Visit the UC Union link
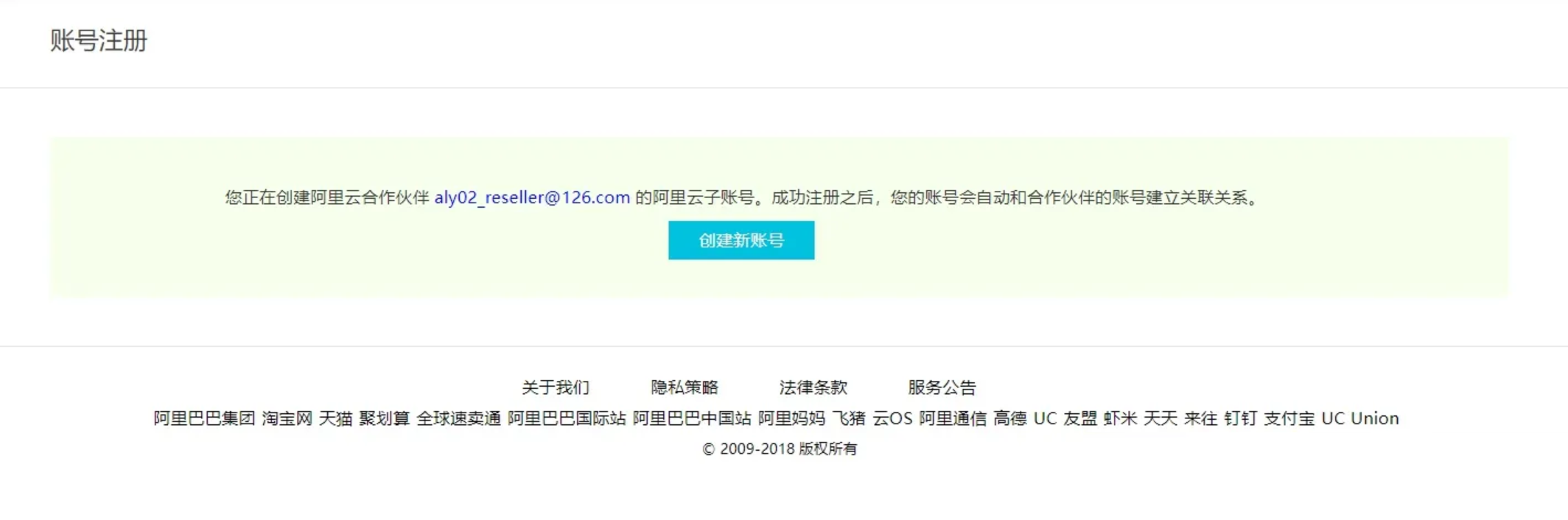The height and width of the screenshot is (520, 1568). tap(1360, 418)
